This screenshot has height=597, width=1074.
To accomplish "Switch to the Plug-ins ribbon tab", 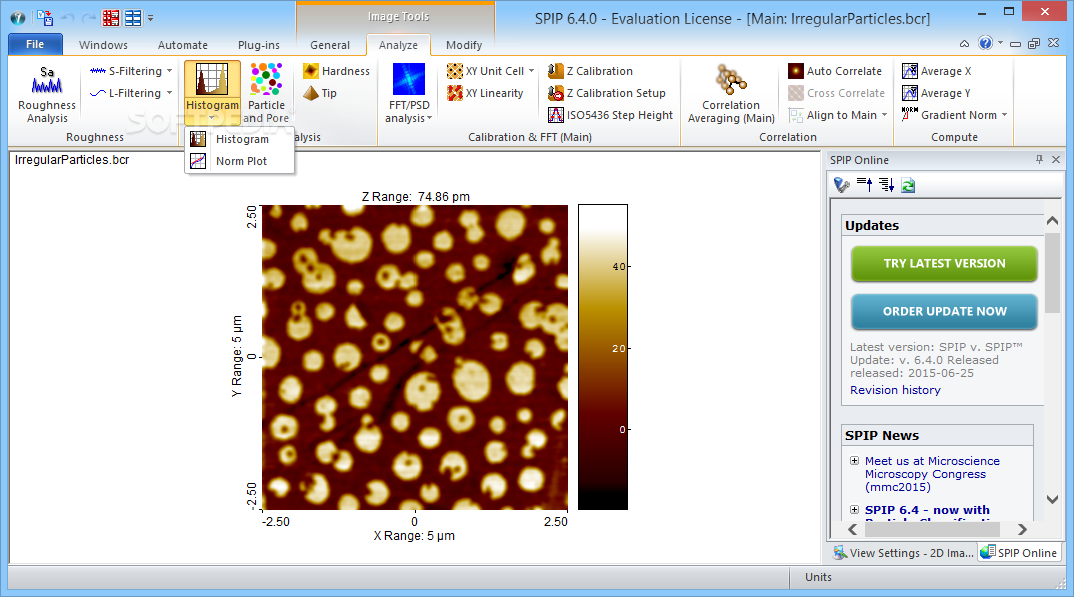I will [258, 45].
